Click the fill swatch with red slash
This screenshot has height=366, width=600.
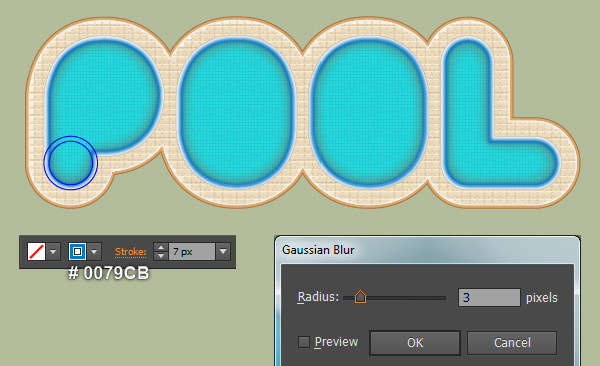click(36, 252)
